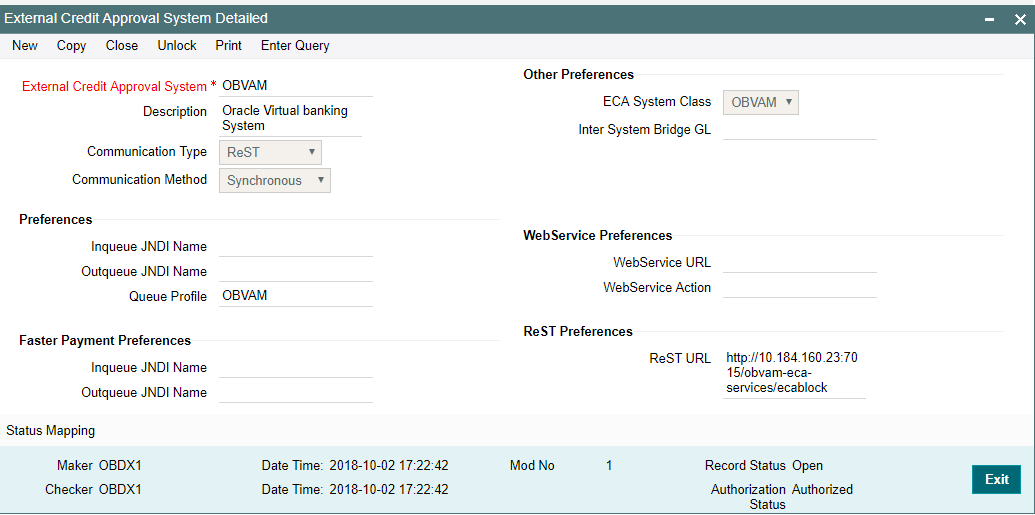
Task: Click the Checker value OBDX1
Action: (120, 490)
